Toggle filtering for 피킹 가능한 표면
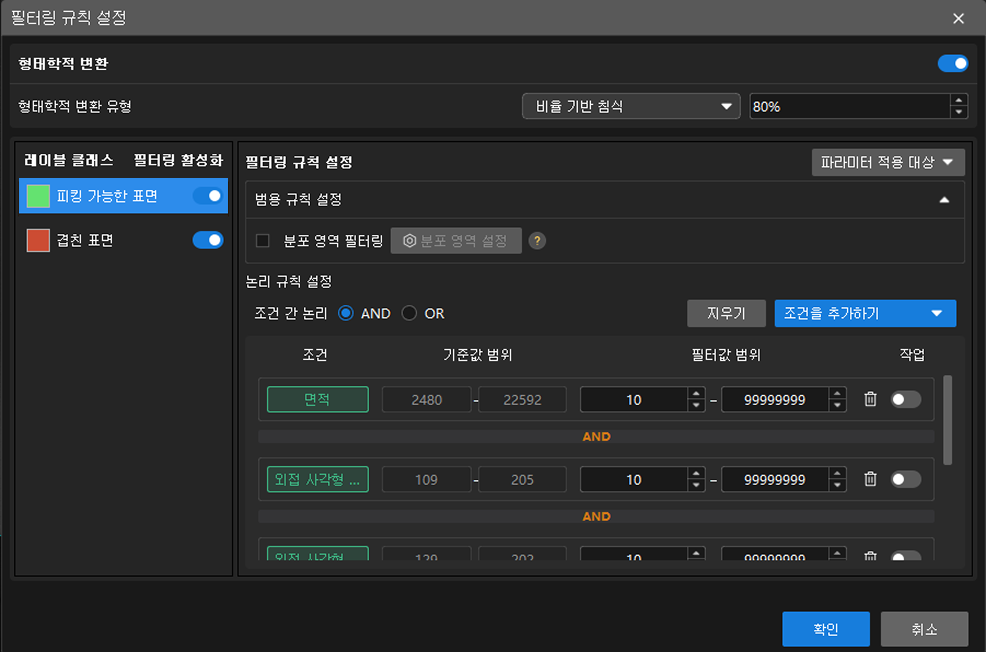This screenshot has height=652, width=986. [208, 196]
